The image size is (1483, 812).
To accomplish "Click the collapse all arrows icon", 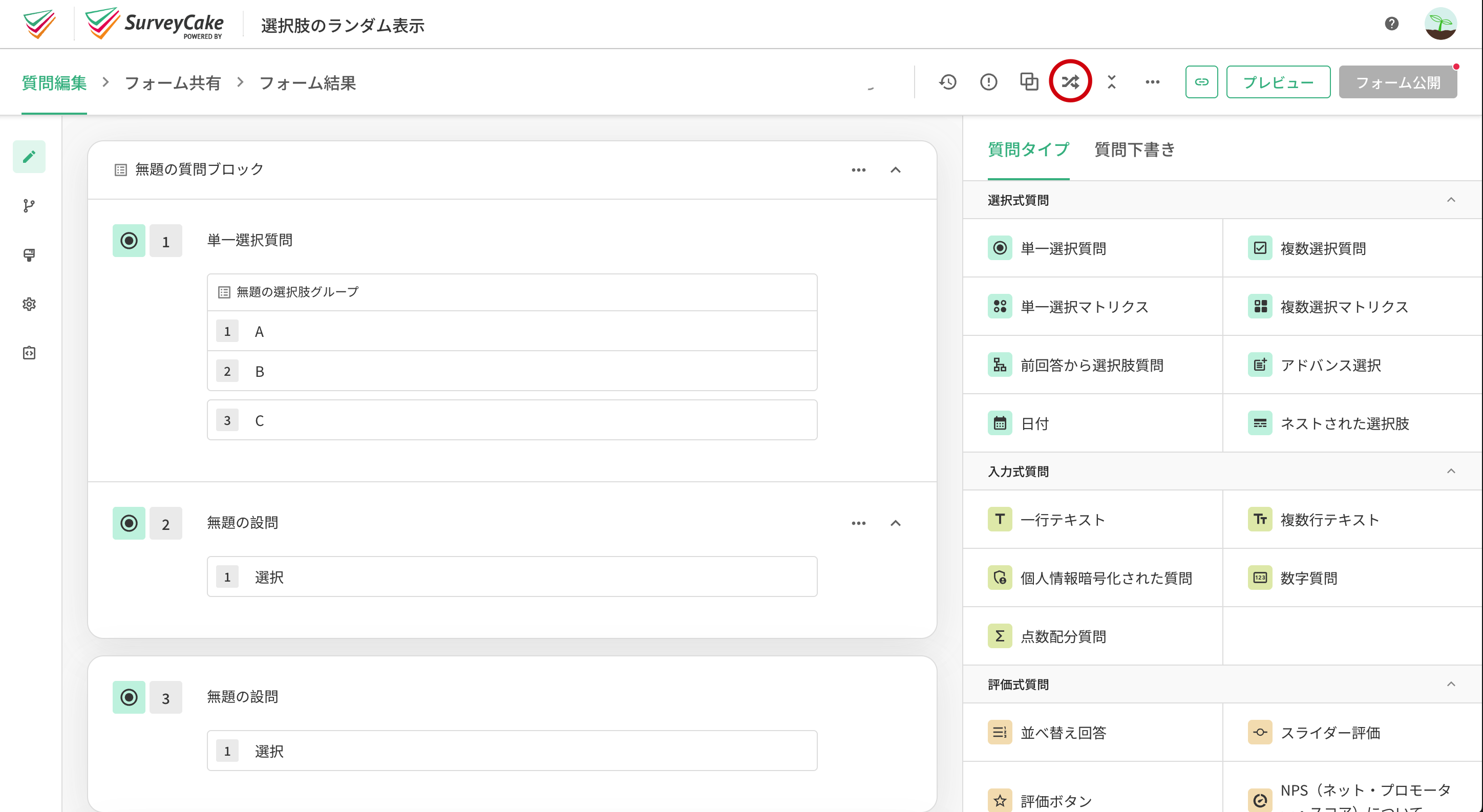I will (x=1111, y=82).
